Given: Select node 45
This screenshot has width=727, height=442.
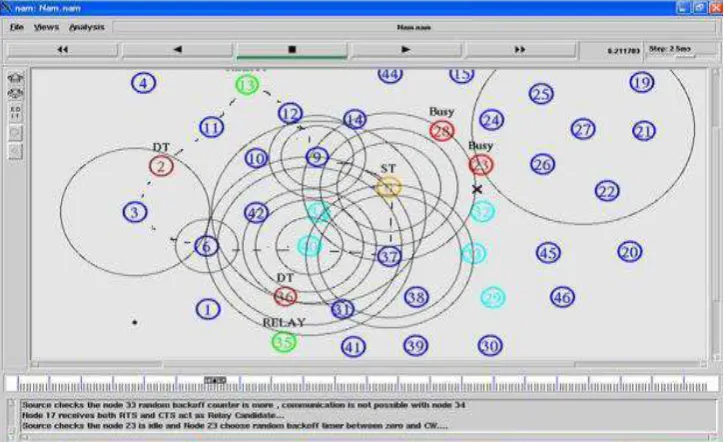Looking at the screenshot, I should pyautogui.click(x=548, y=253).
